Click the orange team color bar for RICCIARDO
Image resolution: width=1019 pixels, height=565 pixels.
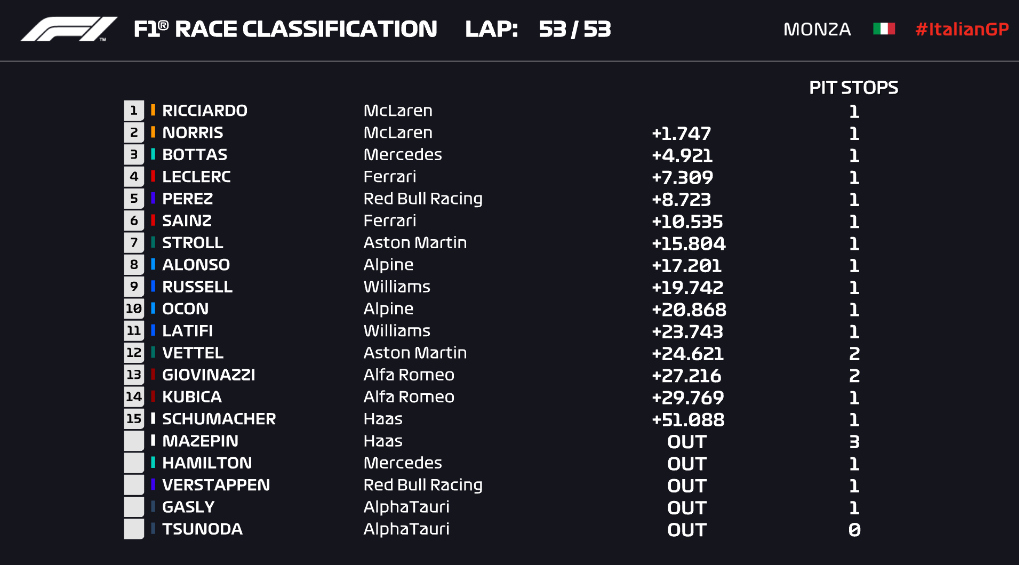pos(153,111)
